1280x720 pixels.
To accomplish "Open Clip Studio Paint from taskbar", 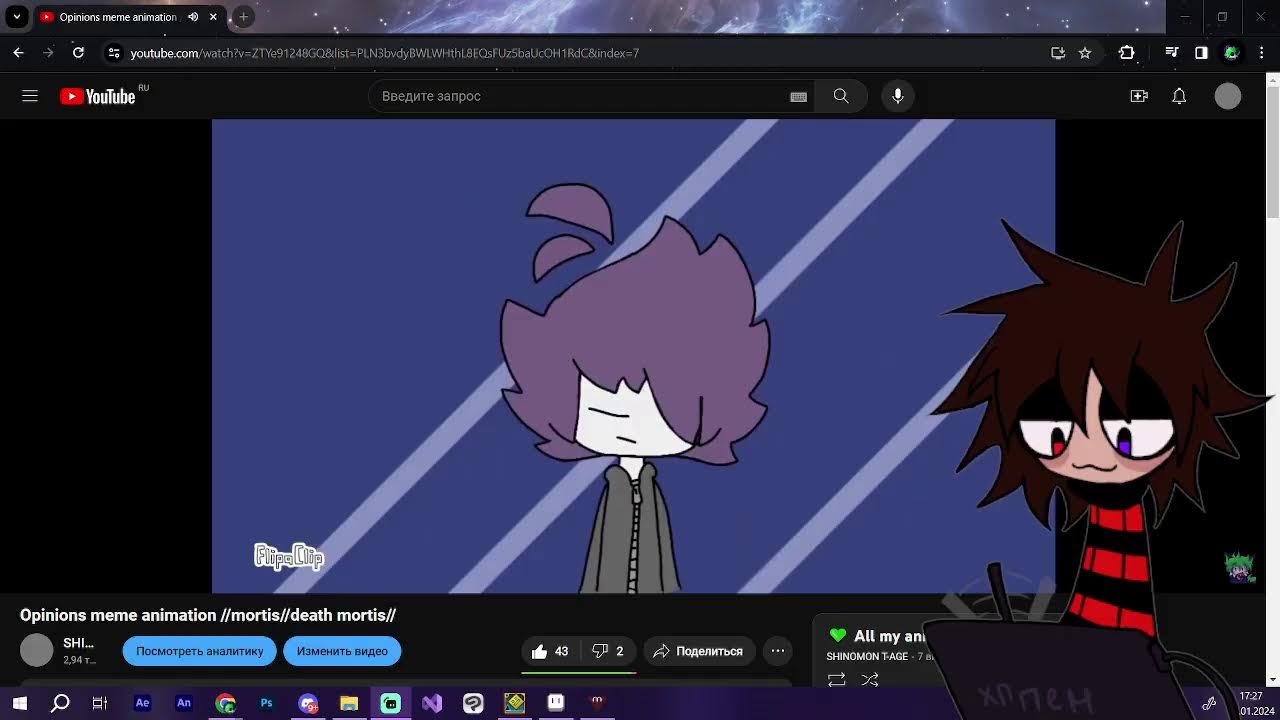I will click(x=473, y=703).
